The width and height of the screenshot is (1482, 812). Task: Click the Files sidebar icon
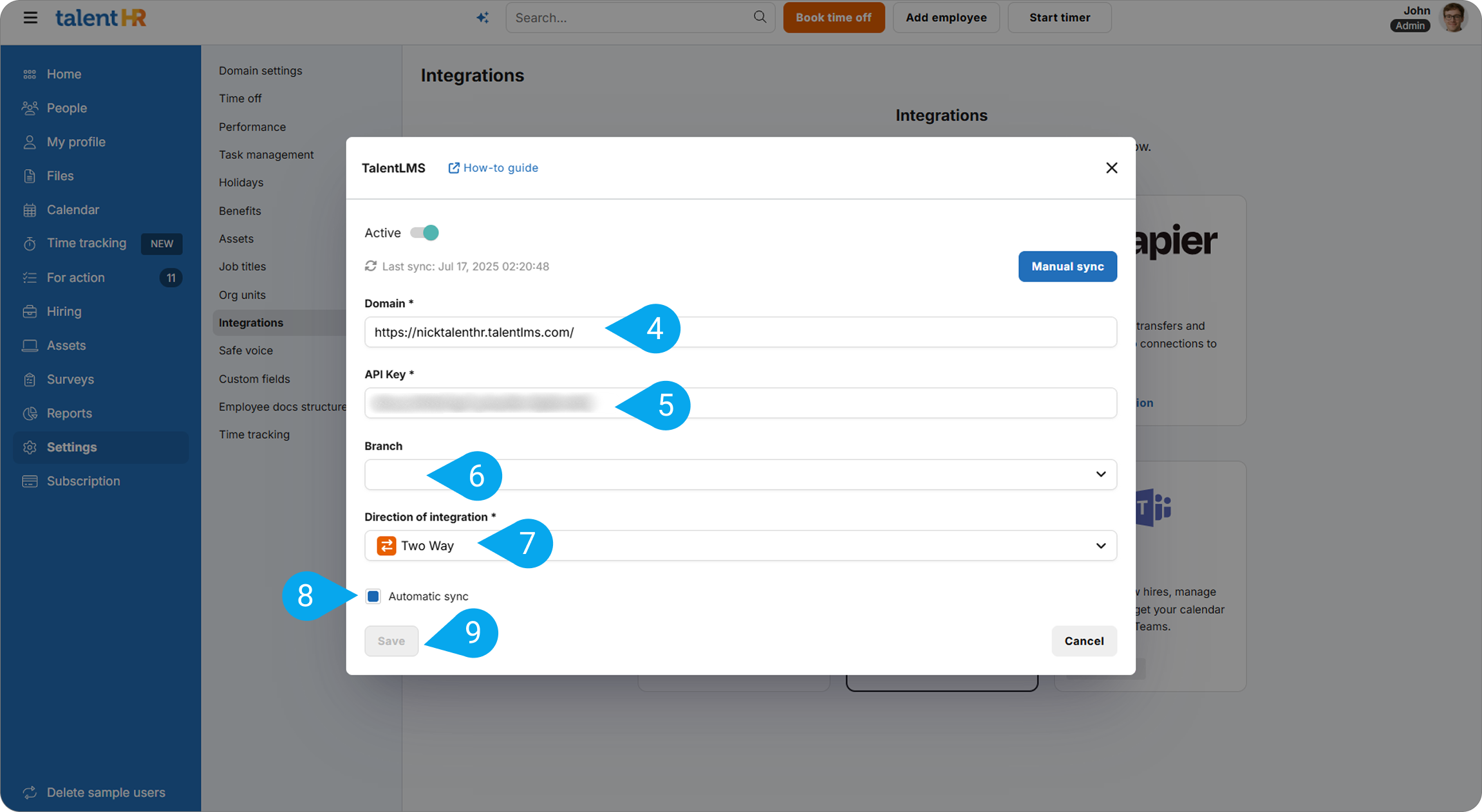(30, 176)
